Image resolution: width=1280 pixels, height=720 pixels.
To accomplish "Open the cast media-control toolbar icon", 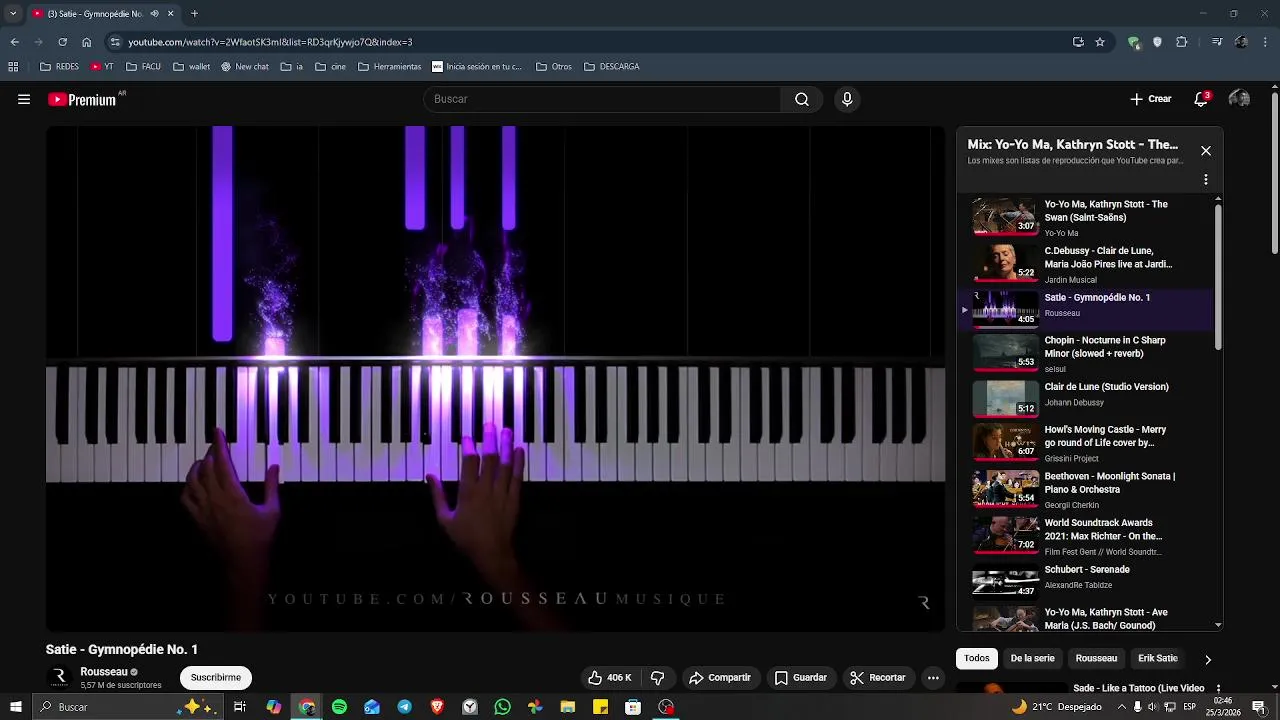I will (x=1217, y=42).
